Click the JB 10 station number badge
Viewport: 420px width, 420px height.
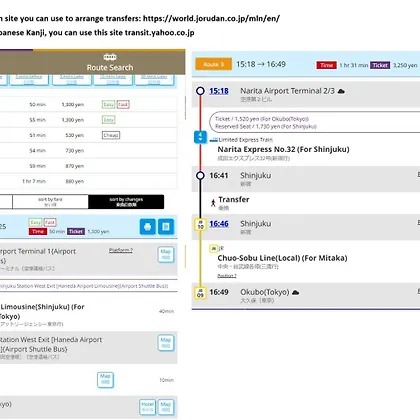click(200, 224)
